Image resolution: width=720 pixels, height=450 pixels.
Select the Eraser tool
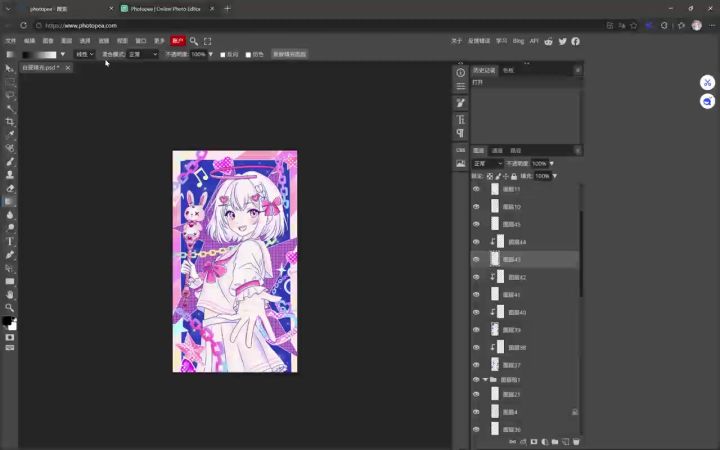pyautogui.click(x=9, y=188)
